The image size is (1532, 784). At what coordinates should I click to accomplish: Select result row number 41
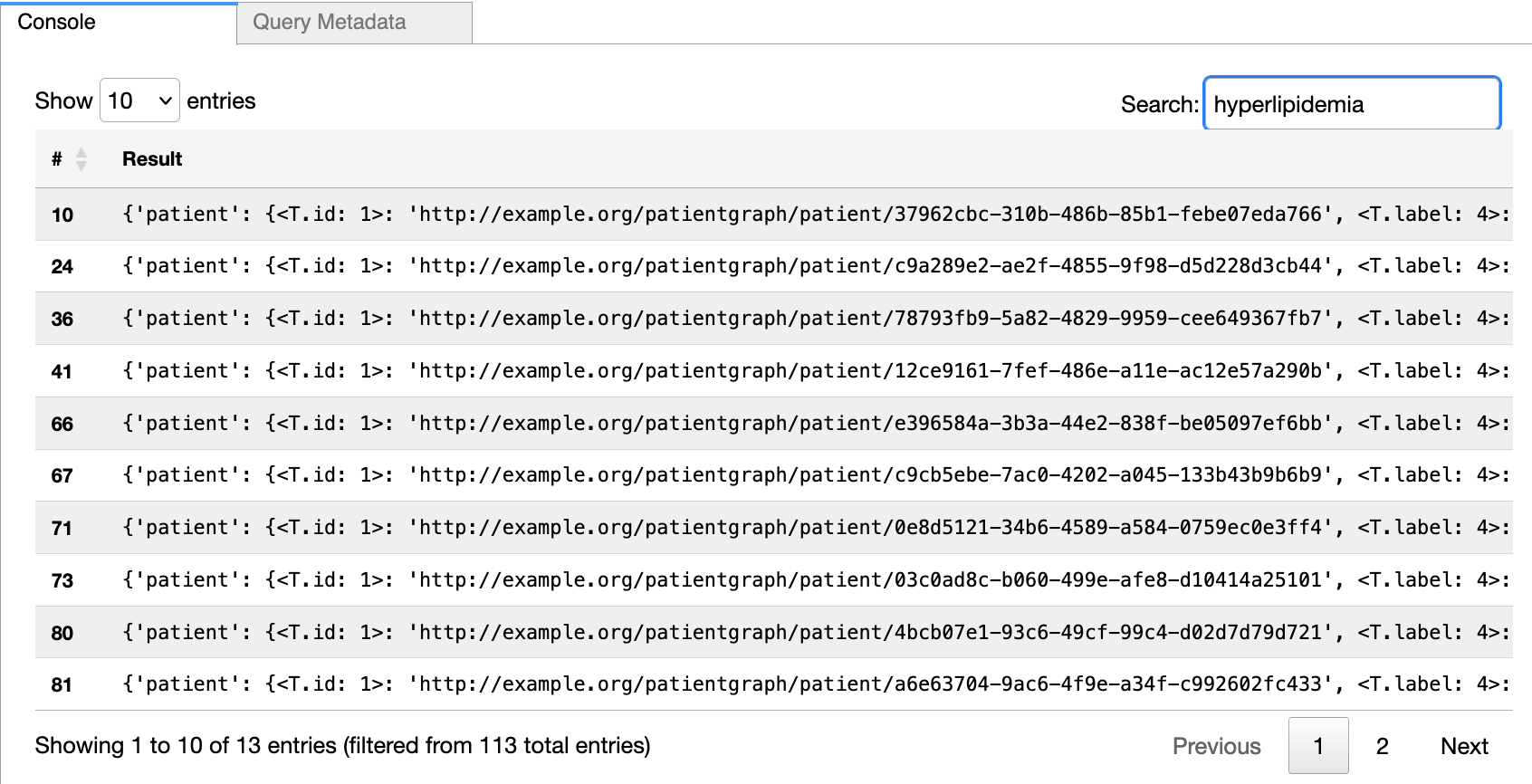62,371
